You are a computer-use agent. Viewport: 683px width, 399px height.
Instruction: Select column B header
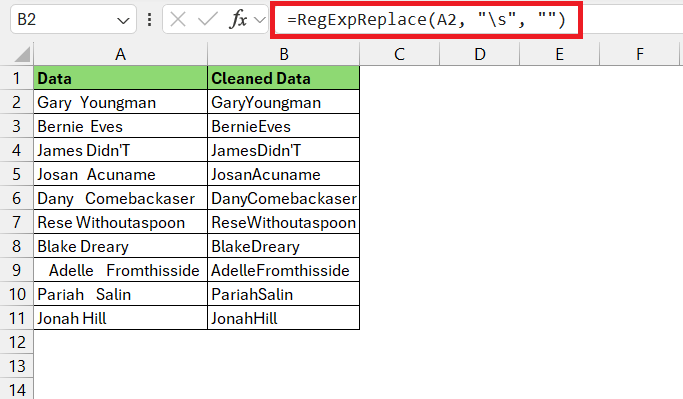click(284, 54)
